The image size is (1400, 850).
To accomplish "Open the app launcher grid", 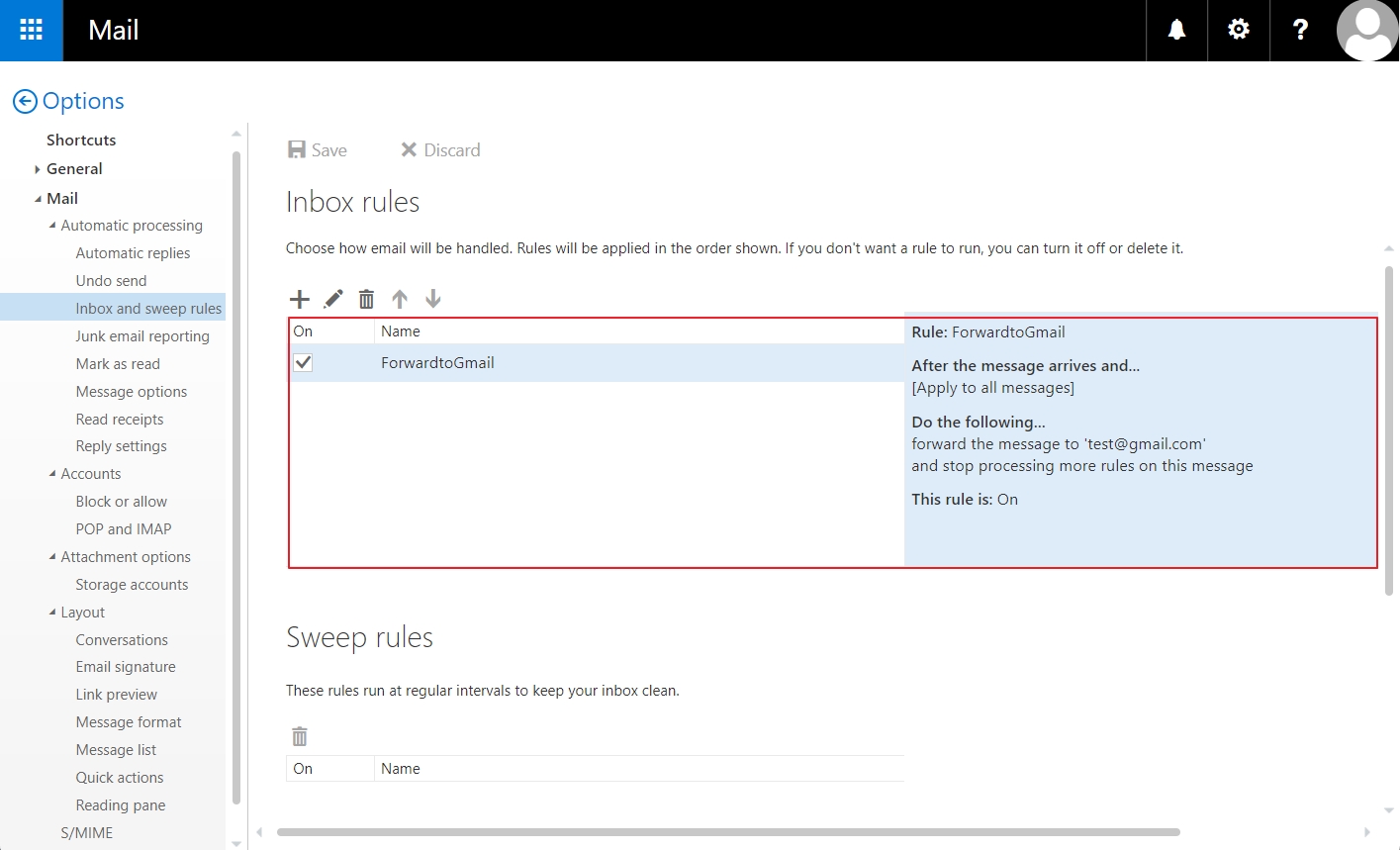I will pos(31,30).
